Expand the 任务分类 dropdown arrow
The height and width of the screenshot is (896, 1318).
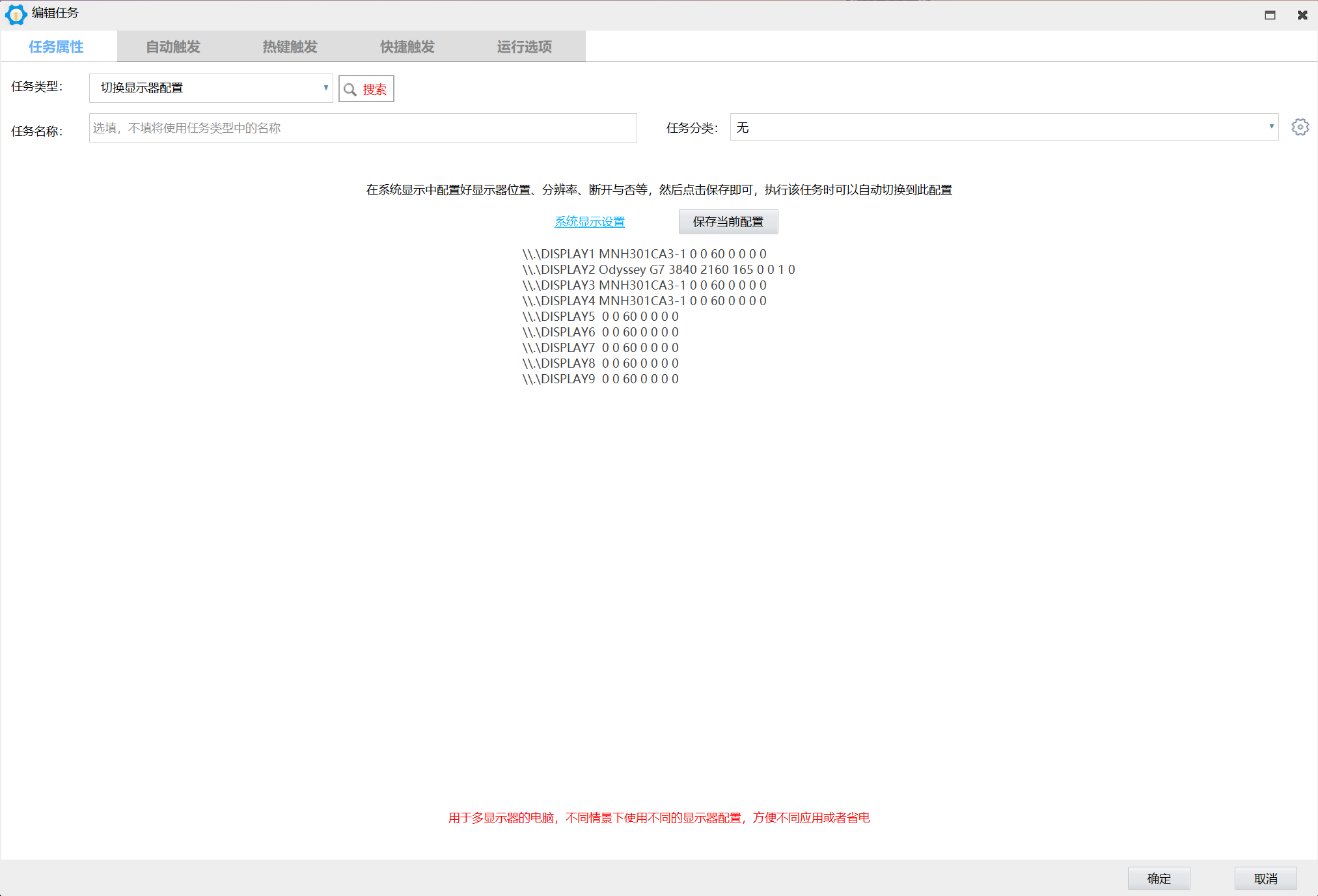1270,127
